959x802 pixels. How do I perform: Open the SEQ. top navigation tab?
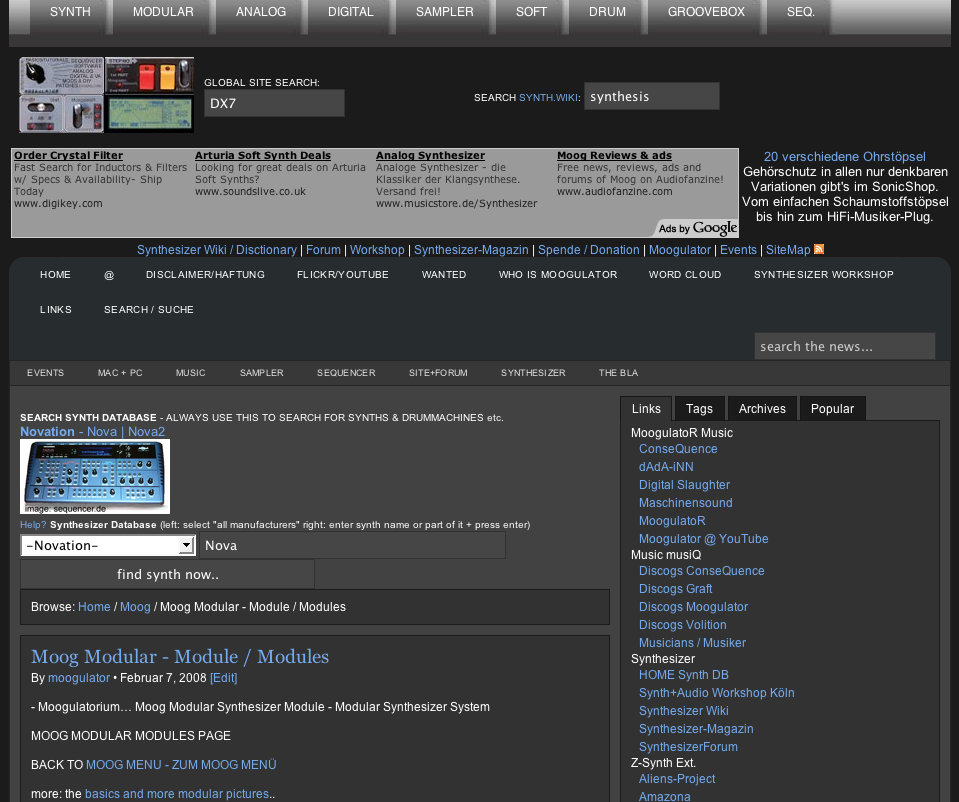801,12
